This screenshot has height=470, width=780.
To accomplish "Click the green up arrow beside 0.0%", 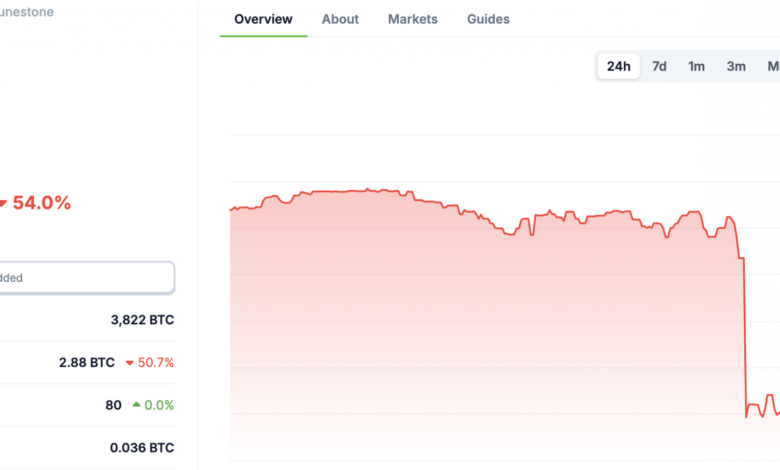I will 136,405.
